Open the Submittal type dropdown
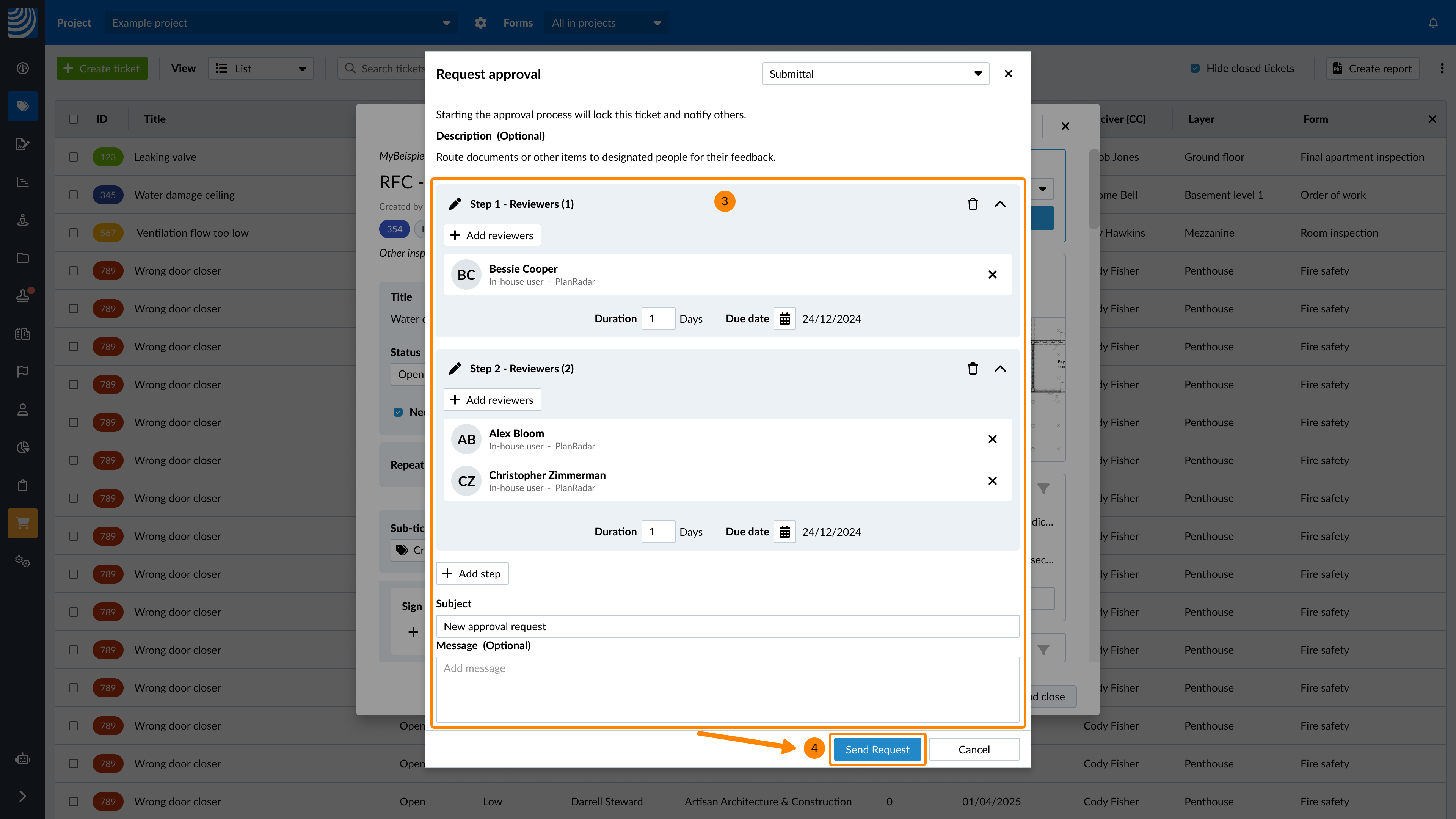 pyautogui.click(x=875, y=74)
